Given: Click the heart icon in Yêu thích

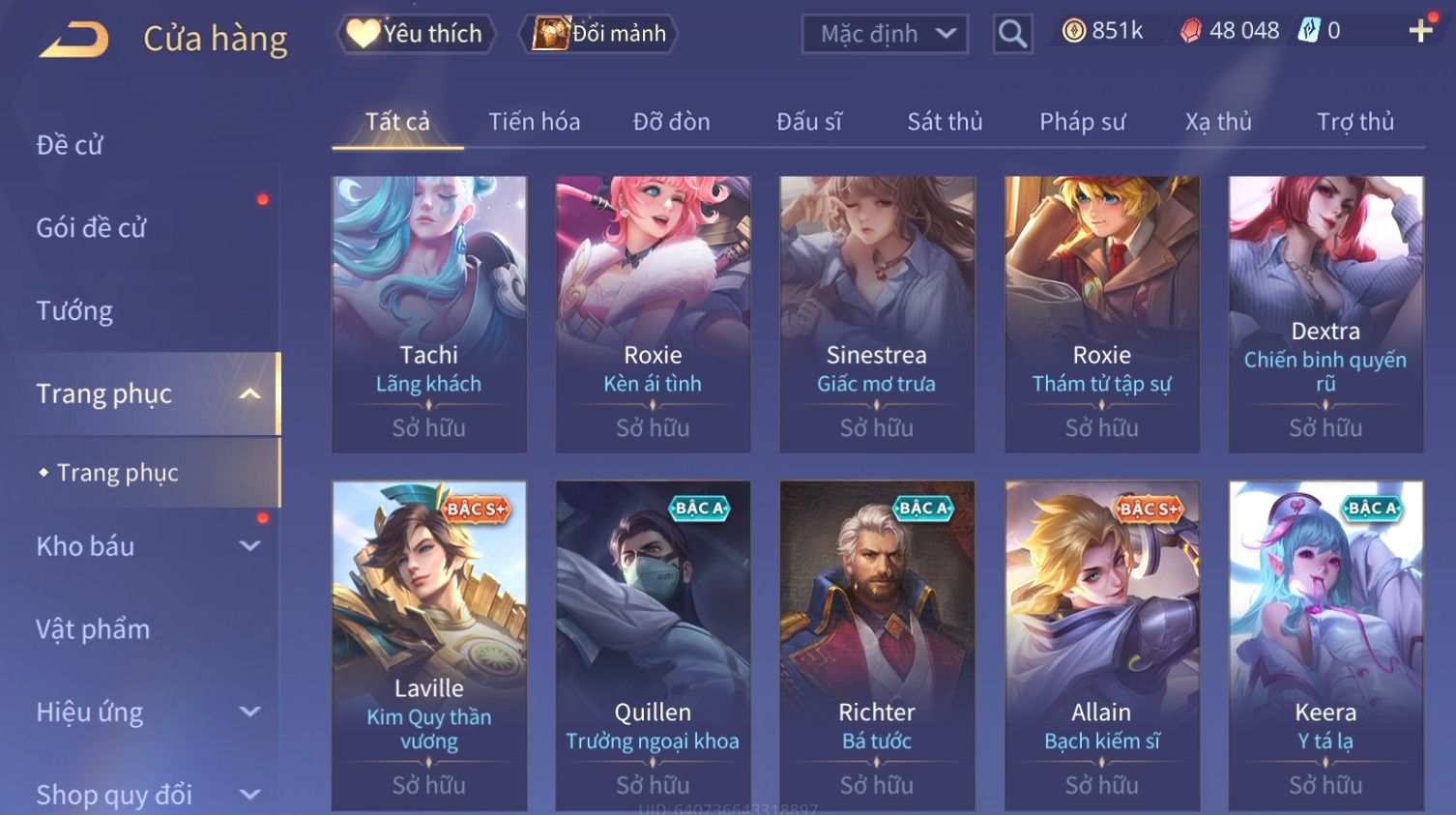Looking at the screenshot, I should click(363, 33).
